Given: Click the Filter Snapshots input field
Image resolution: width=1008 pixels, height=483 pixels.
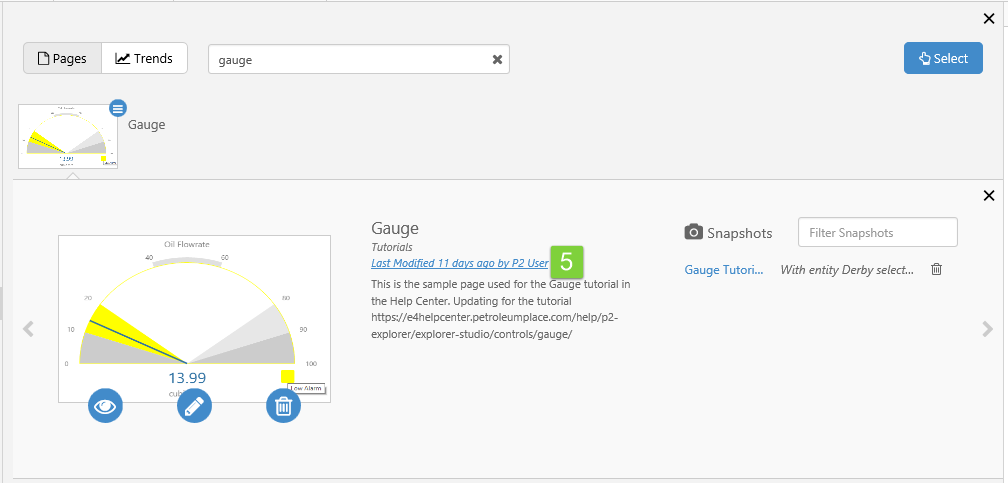Looking at the screenshot, I should [x=877, y=232].
